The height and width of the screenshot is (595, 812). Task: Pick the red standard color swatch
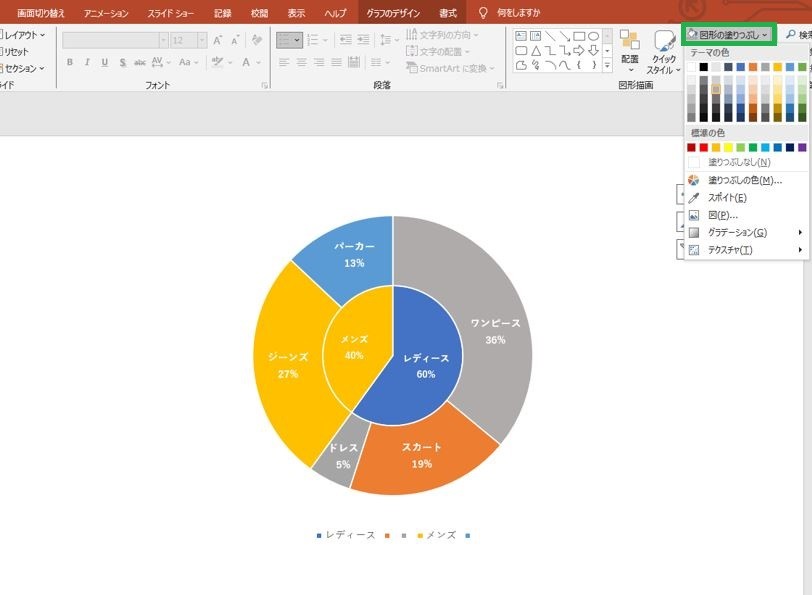(x=703, y=148)
